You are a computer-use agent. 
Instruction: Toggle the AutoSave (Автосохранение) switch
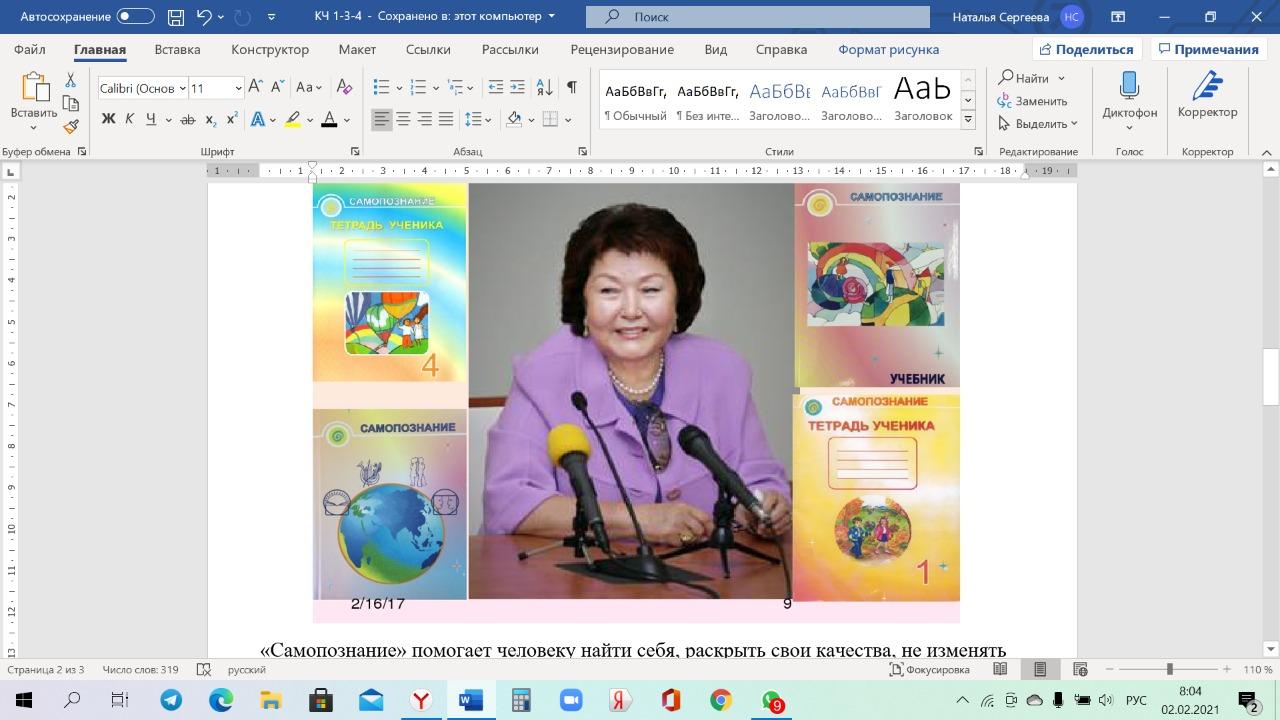[135, 17]
